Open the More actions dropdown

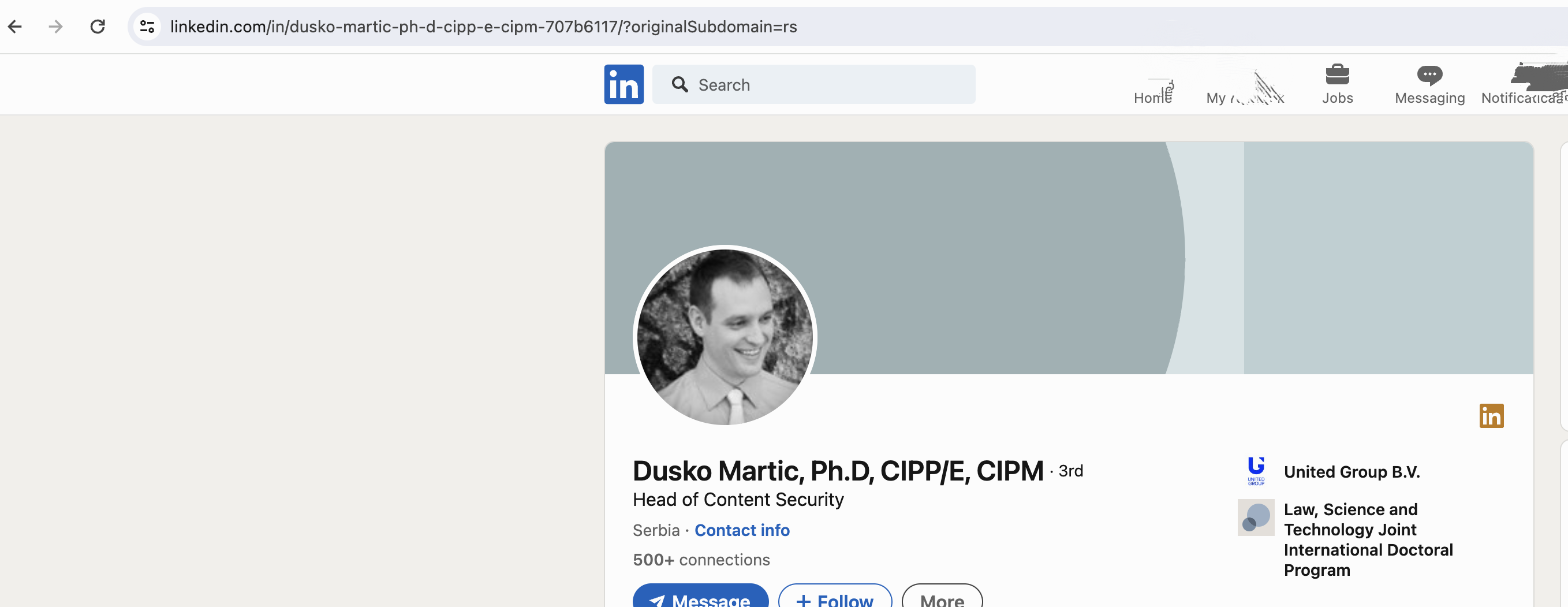tap(941, 599)
